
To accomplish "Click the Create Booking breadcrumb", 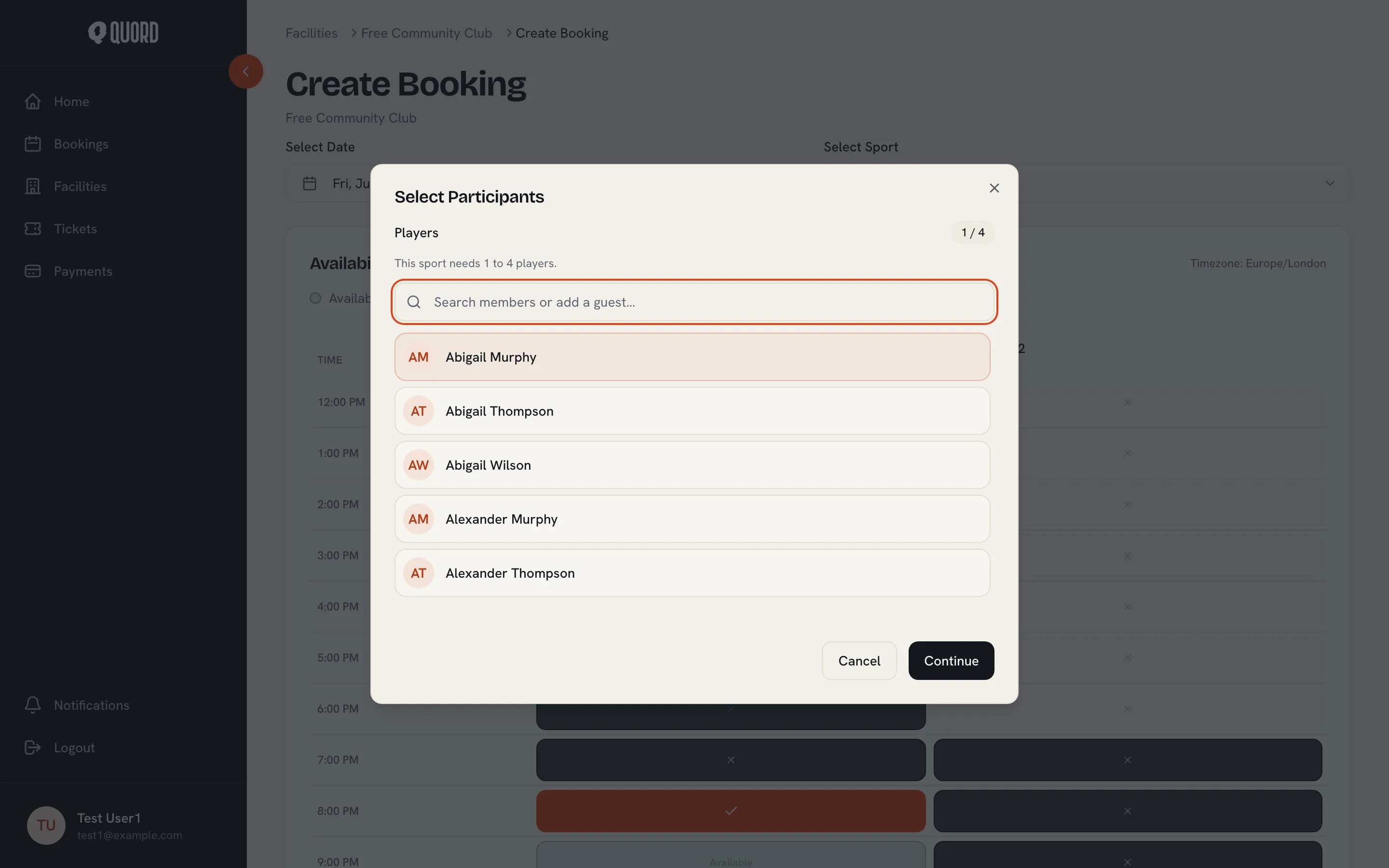I will pos(562,33).
